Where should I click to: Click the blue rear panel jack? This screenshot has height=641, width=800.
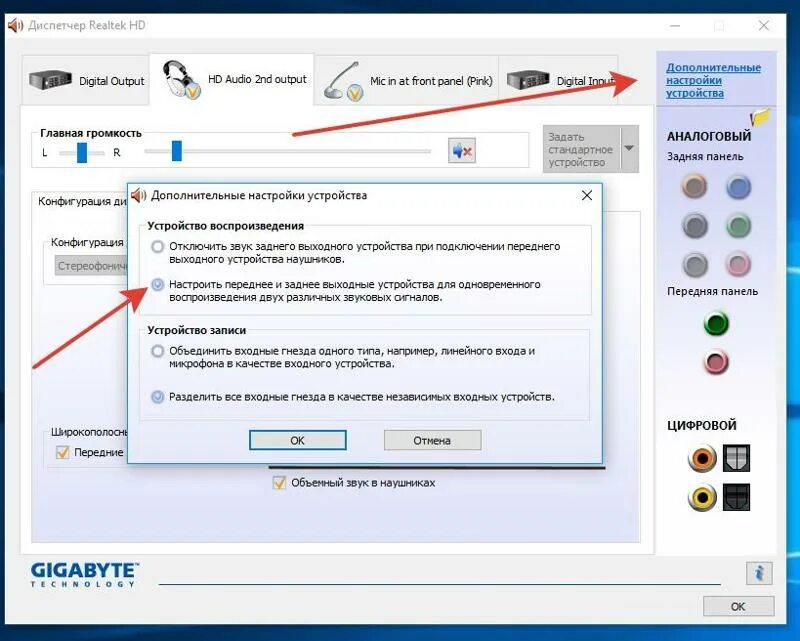tap(738, 186)
